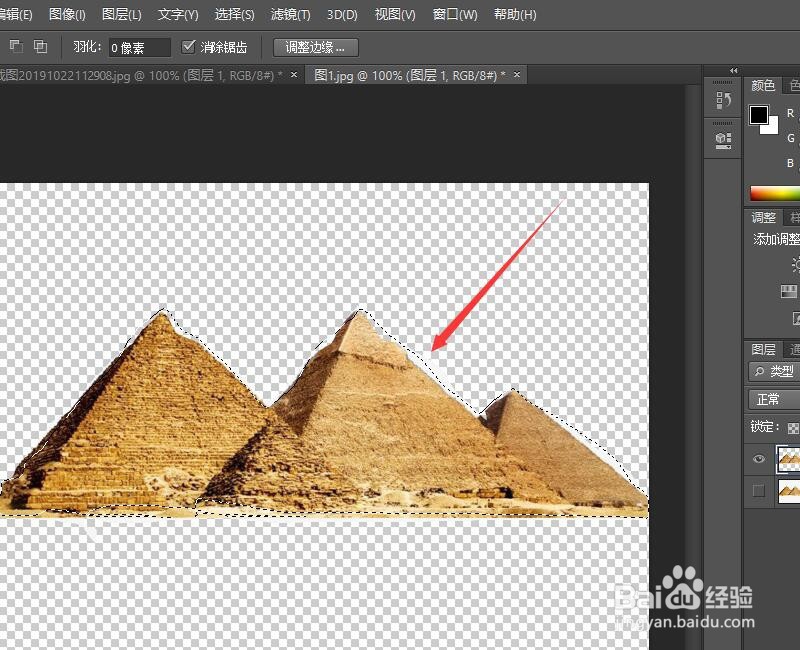Select the intersect with selection icon

pos(40,46)
